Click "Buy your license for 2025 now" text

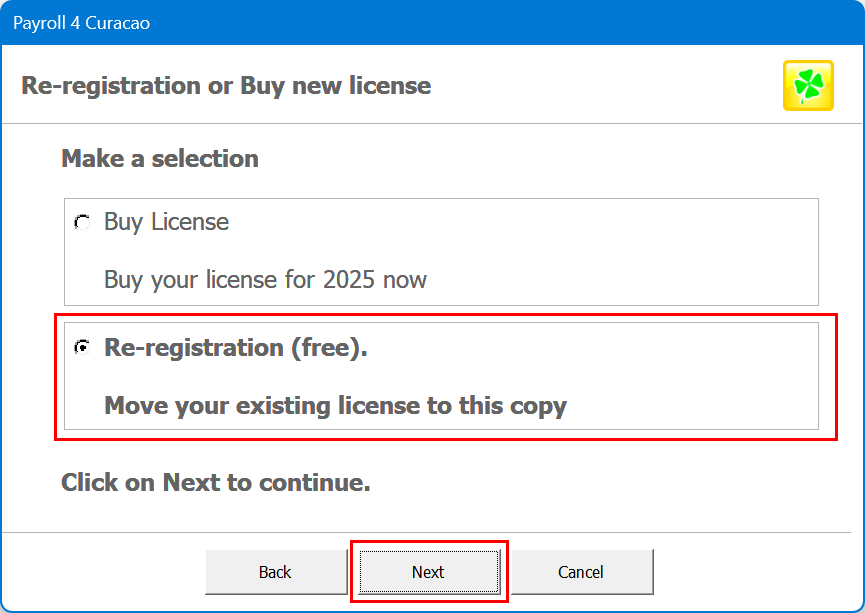(x=265, y=279)
